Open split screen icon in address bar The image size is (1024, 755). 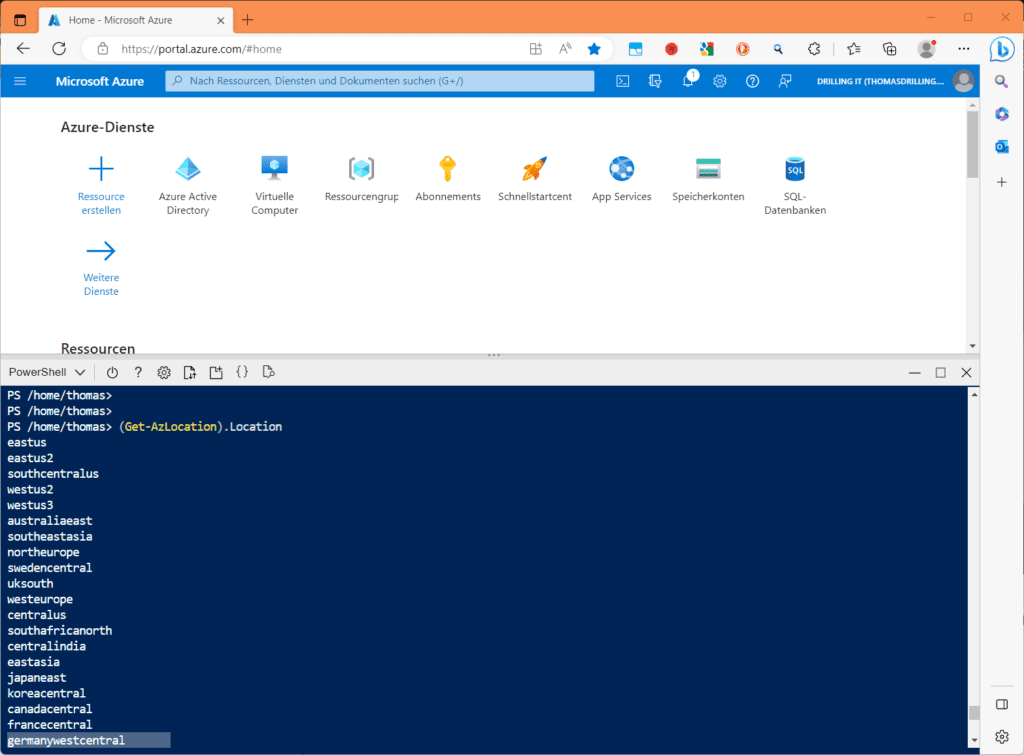(x=536, y=49)
